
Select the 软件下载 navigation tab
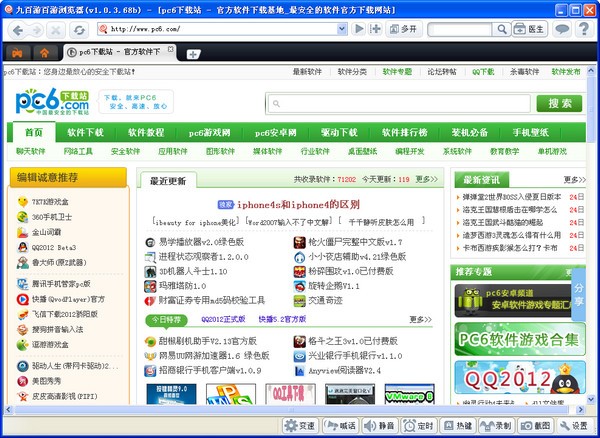coord(85,132)
